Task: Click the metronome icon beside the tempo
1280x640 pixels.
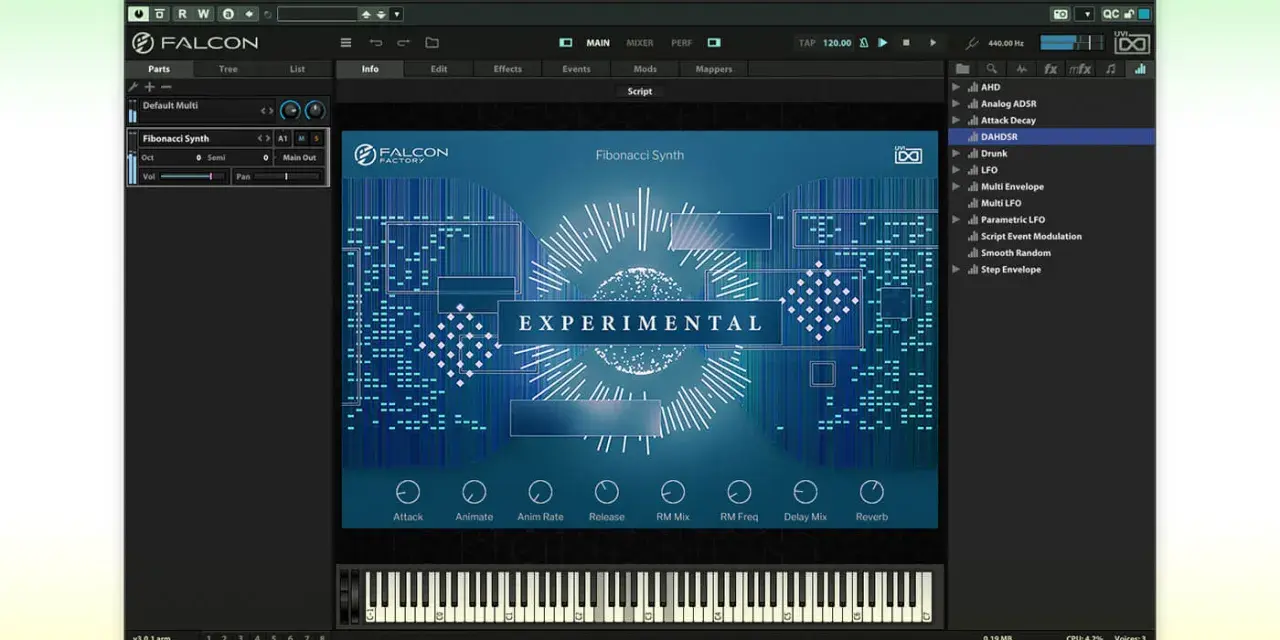Action: (x=864, y=43)
